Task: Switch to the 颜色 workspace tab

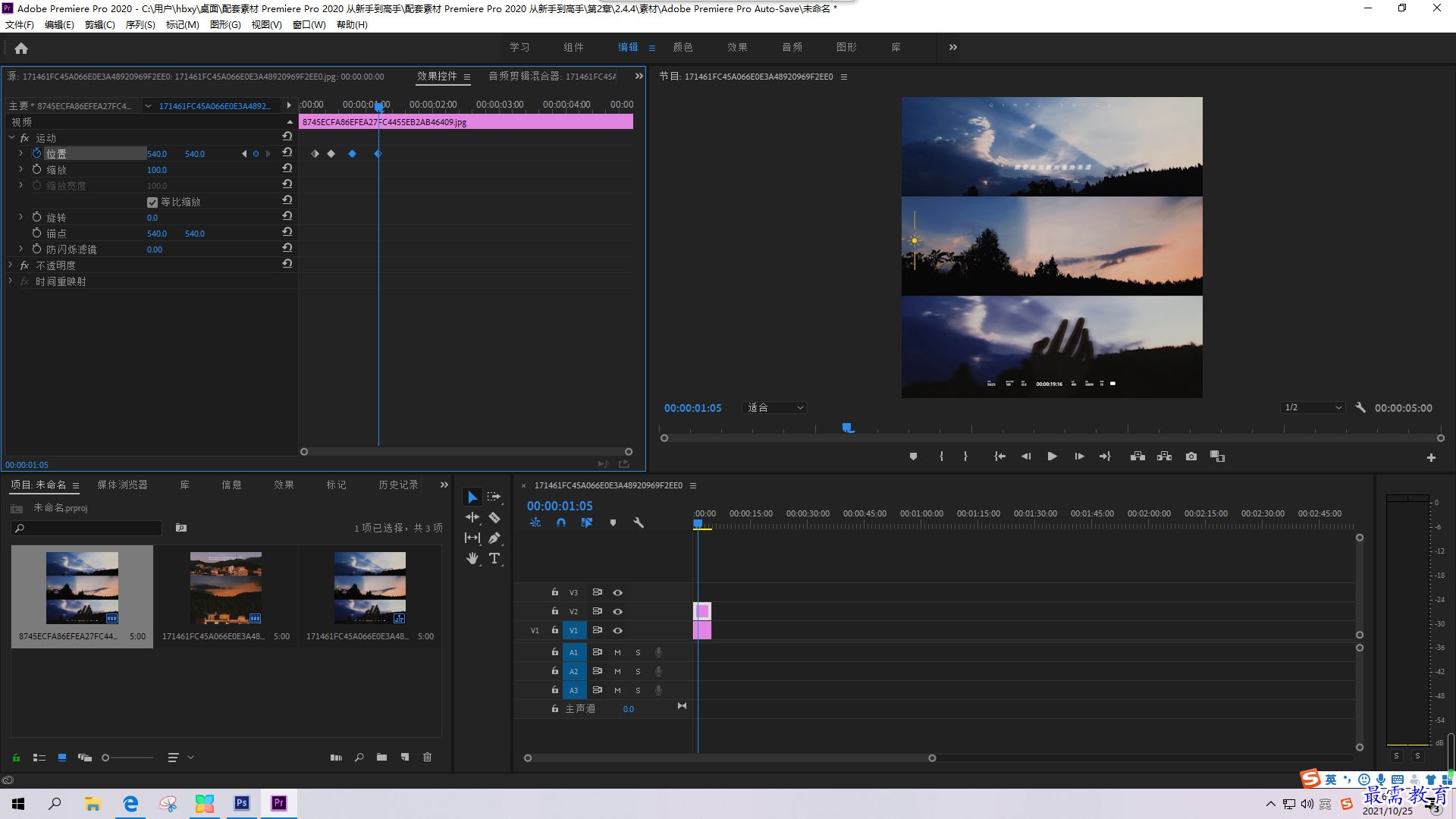Action: (682, 47)
